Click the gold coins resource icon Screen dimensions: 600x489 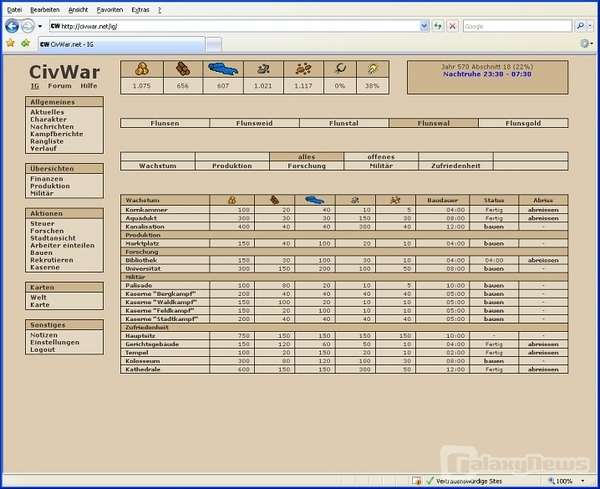click(141, 69)
